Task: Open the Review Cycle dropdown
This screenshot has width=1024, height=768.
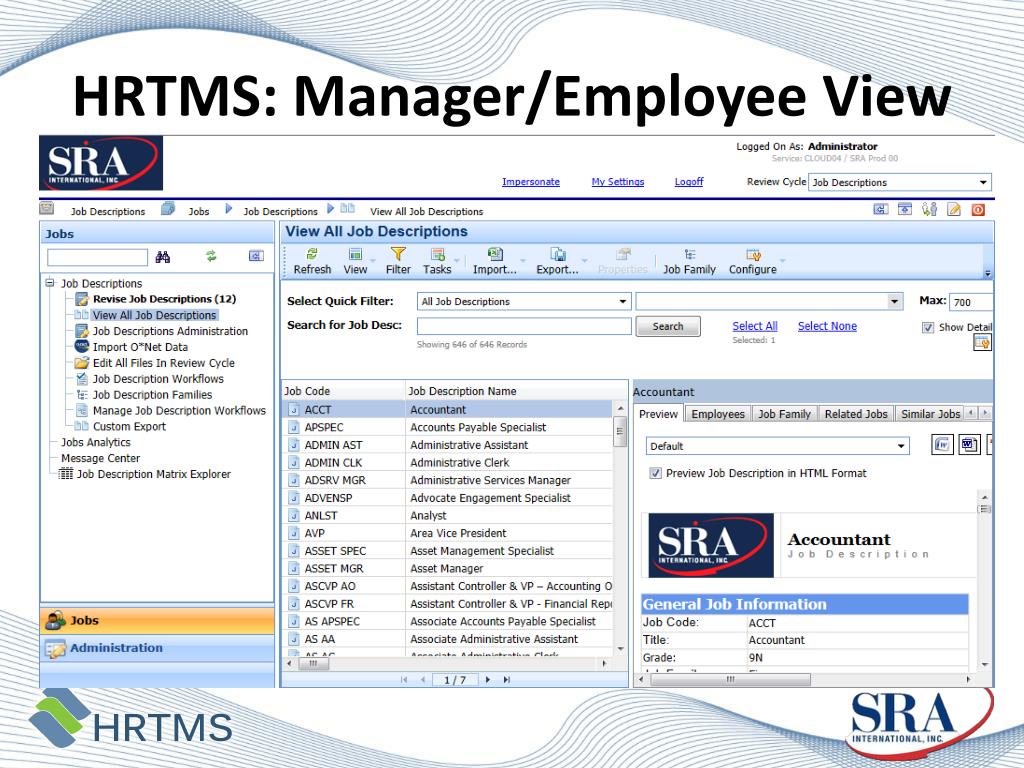Action: [x=900, y=182]
